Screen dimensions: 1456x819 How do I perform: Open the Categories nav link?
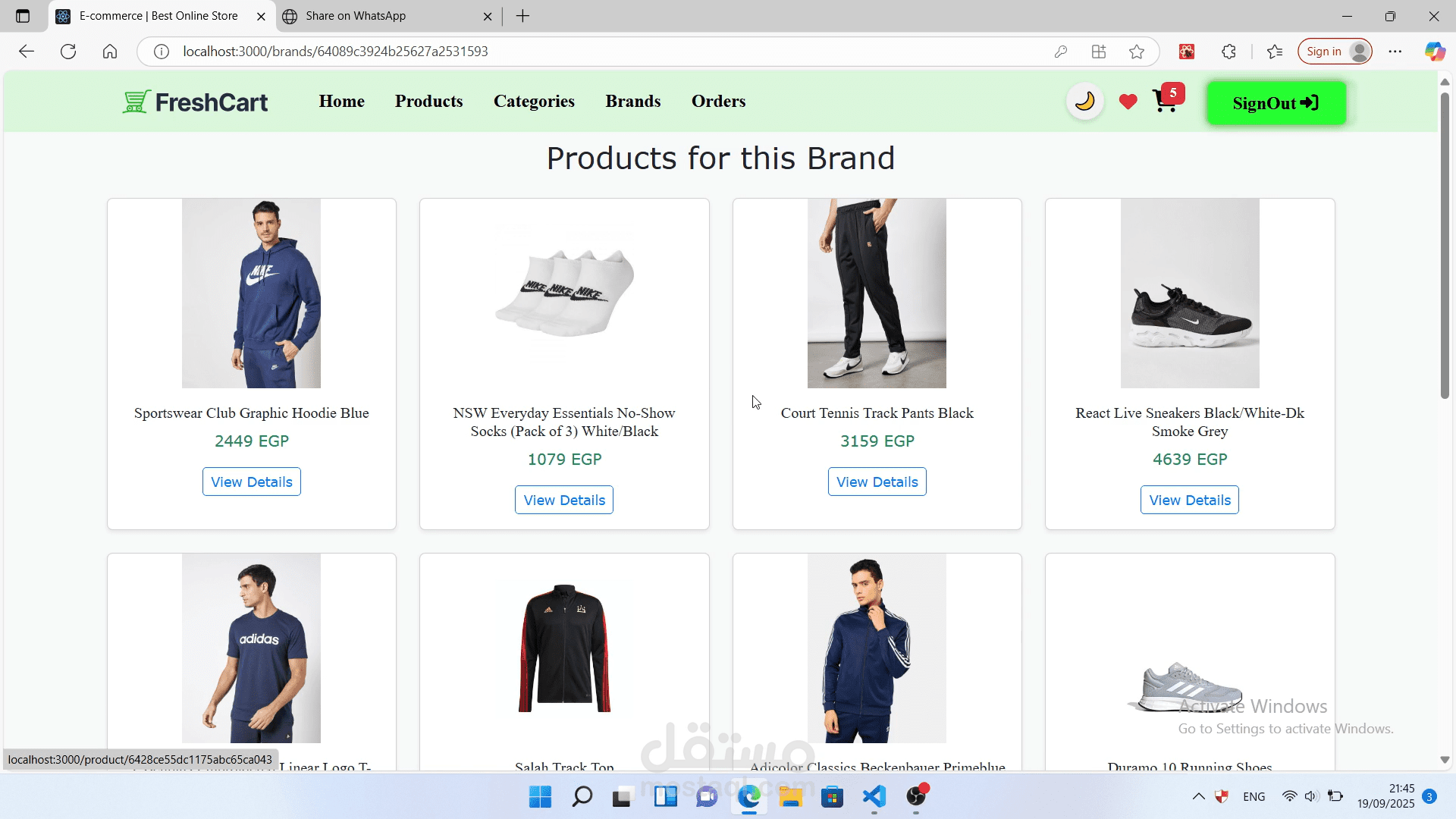534,101
